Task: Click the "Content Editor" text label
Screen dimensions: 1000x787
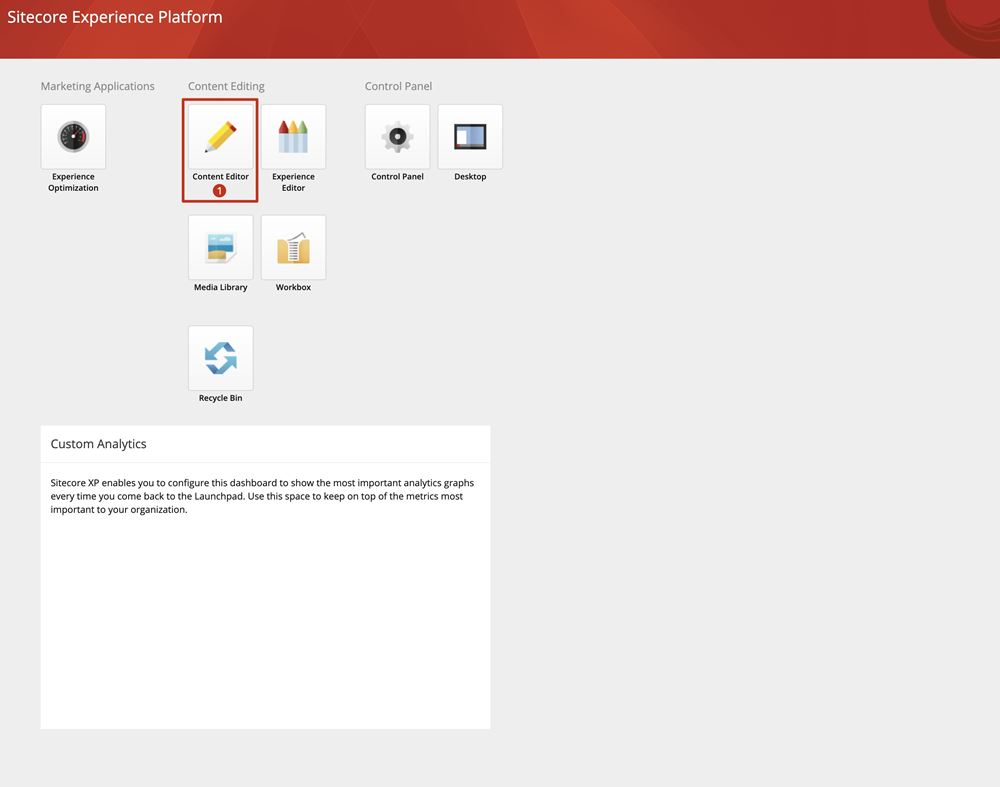Action: tap(220, 177)
